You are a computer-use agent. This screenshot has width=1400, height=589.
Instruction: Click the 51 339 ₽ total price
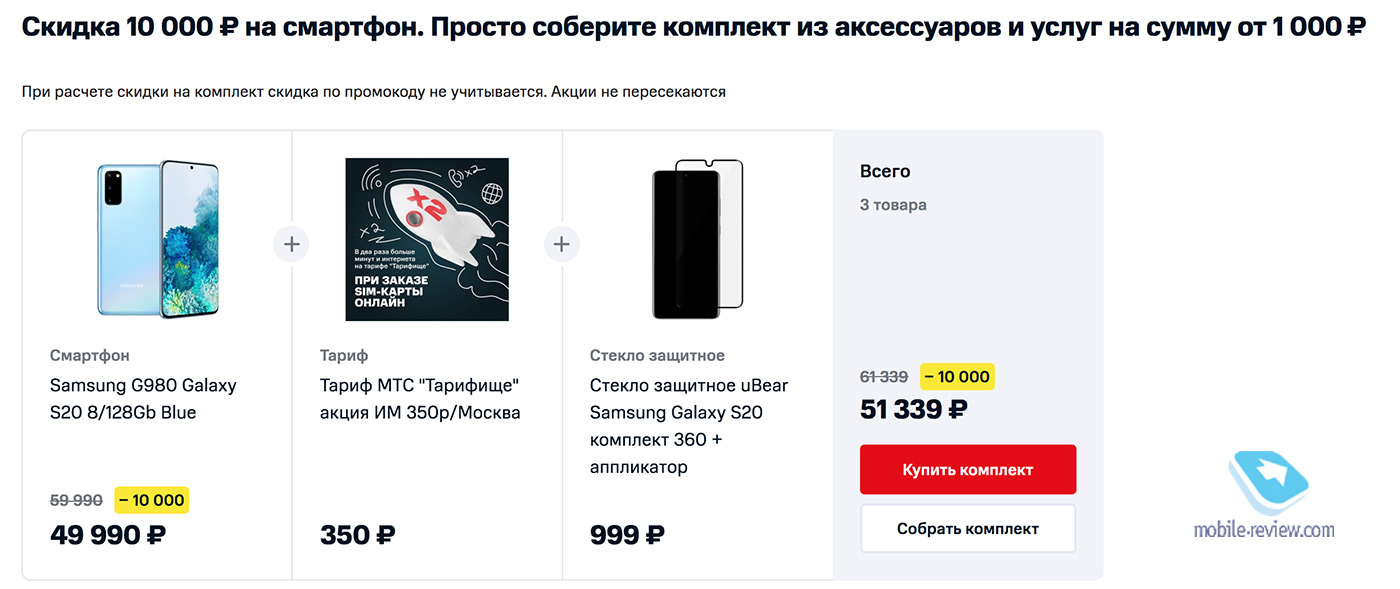pyautogui.click(x=913, y=409)
